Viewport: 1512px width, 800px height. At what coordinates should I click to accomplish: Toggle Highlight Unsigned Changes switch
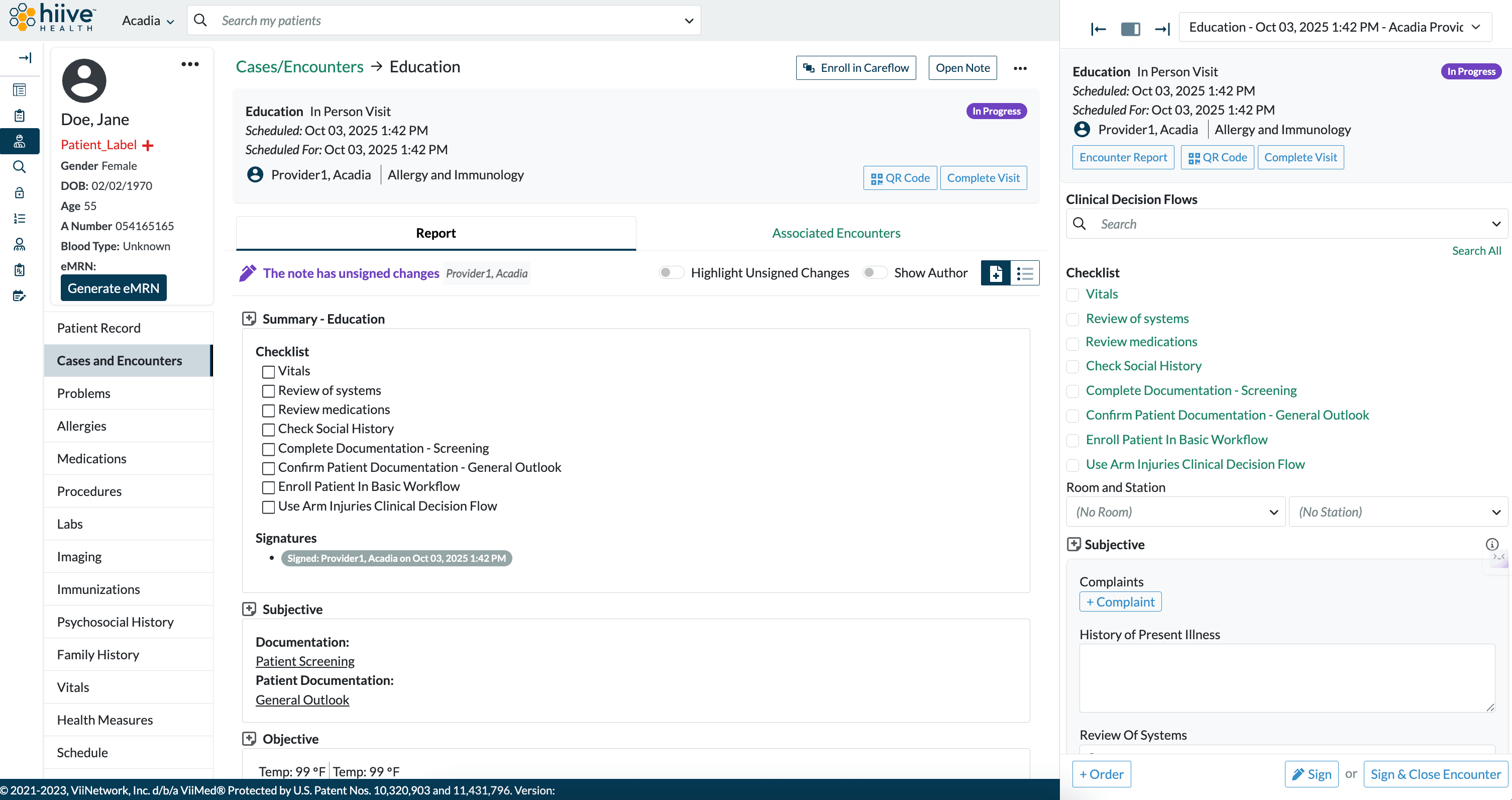click(x=671, y=272)
